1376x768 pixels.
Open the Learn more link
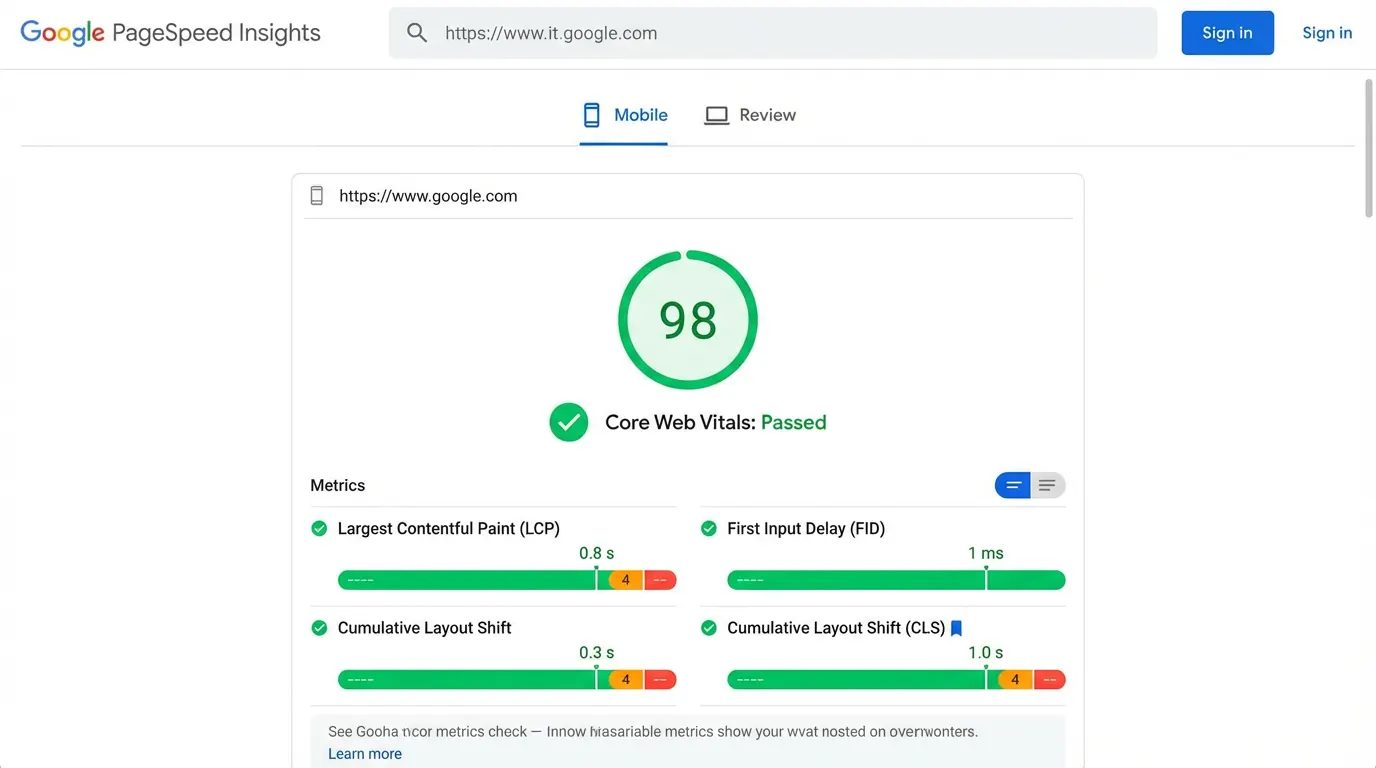[364, 753]
